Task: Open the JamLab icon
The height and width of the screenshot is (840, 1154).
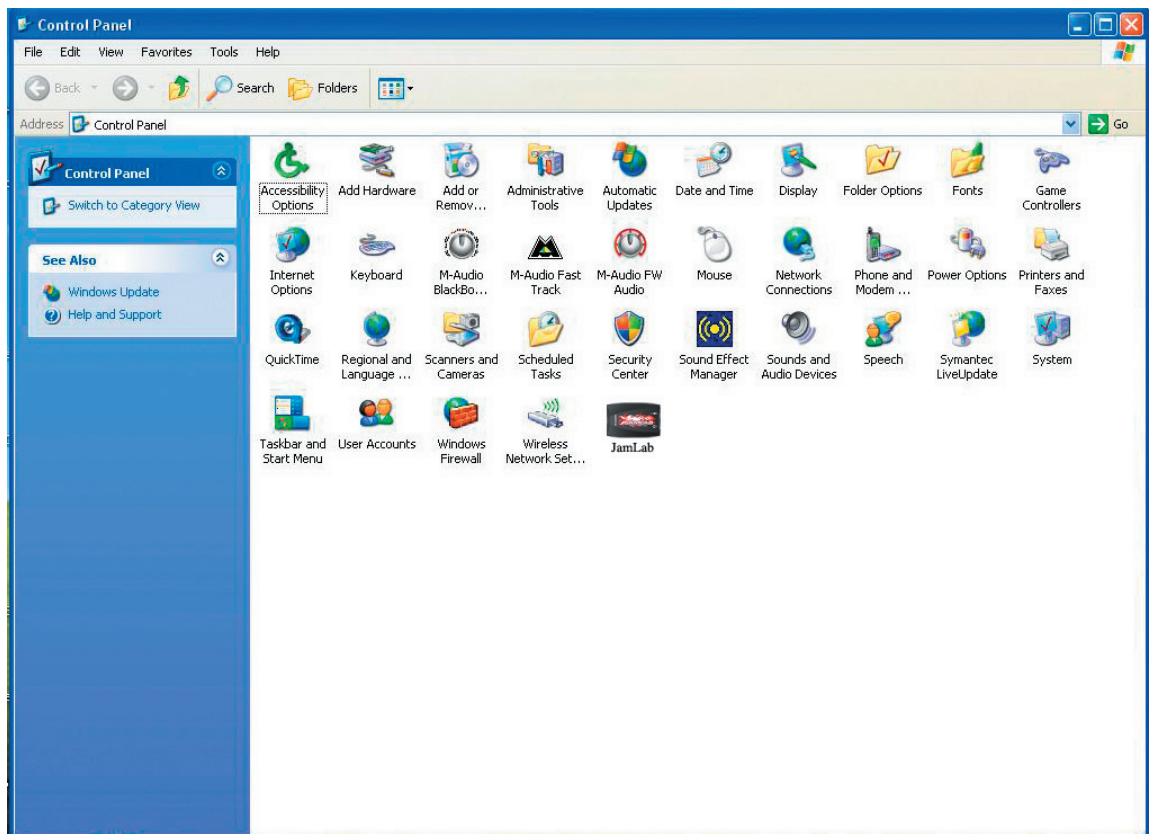Action: (x=632, y=420)
